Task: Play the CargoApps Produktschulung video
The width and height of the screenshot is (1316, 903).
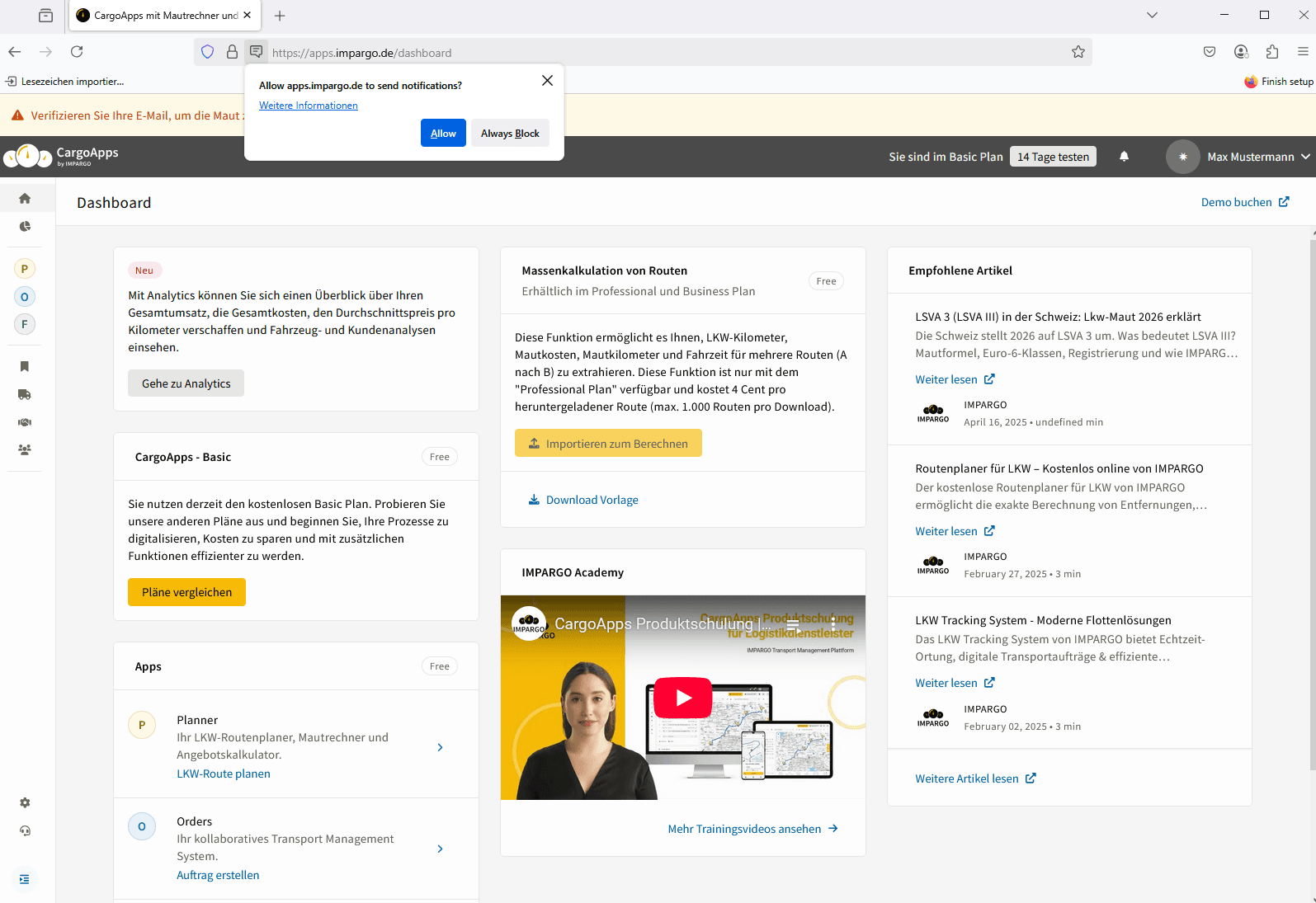Action: pyautogui.click(x=683, y=698)
